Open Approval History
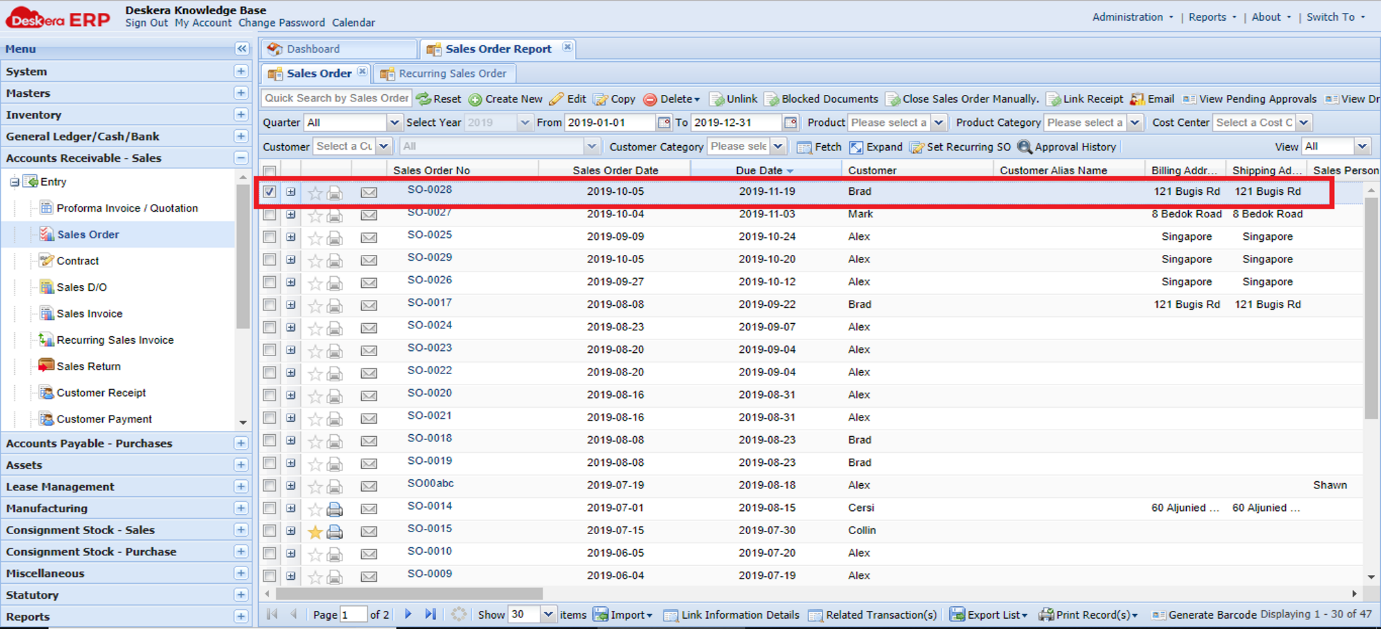This screenshot has width=1381, height=629. (1067, 147)
